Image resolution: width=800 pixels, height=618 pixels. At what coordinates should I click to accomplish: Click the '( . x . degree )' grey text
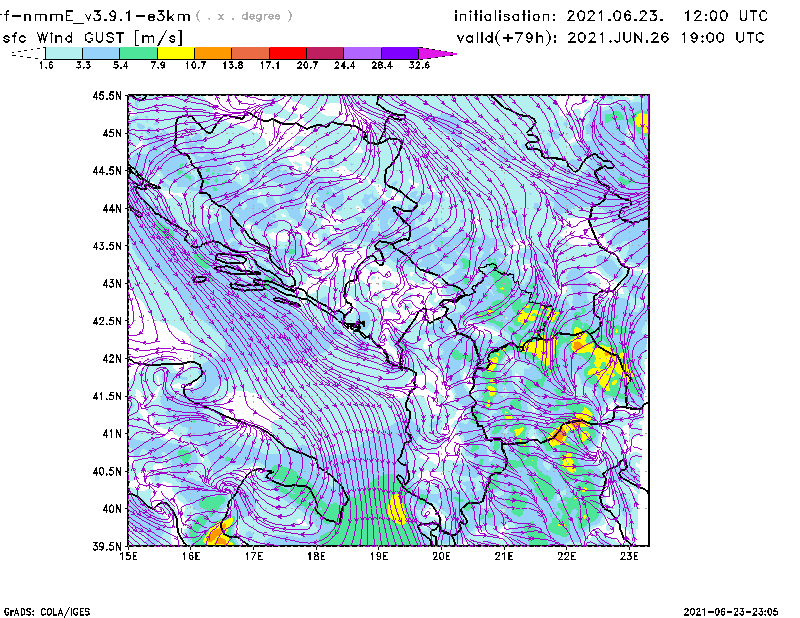point(244,16)
